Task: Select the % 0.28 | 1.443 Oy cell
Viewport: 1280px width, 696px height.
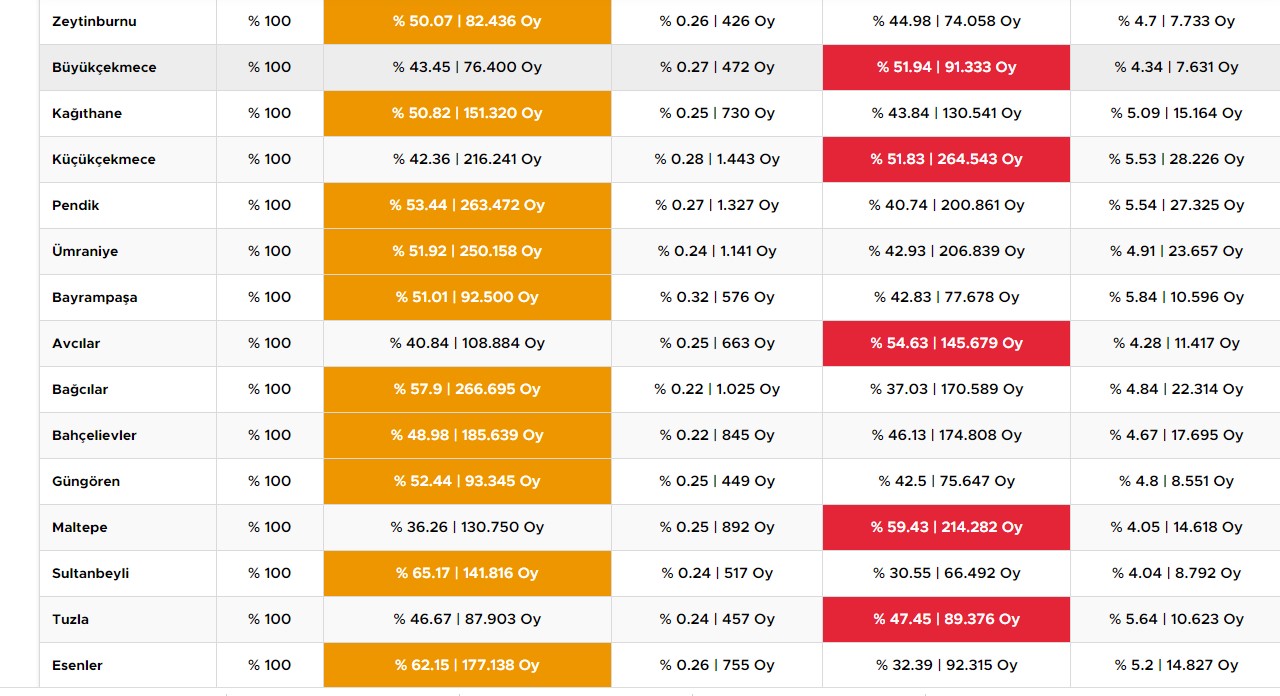Action: [x=717, y=159]
